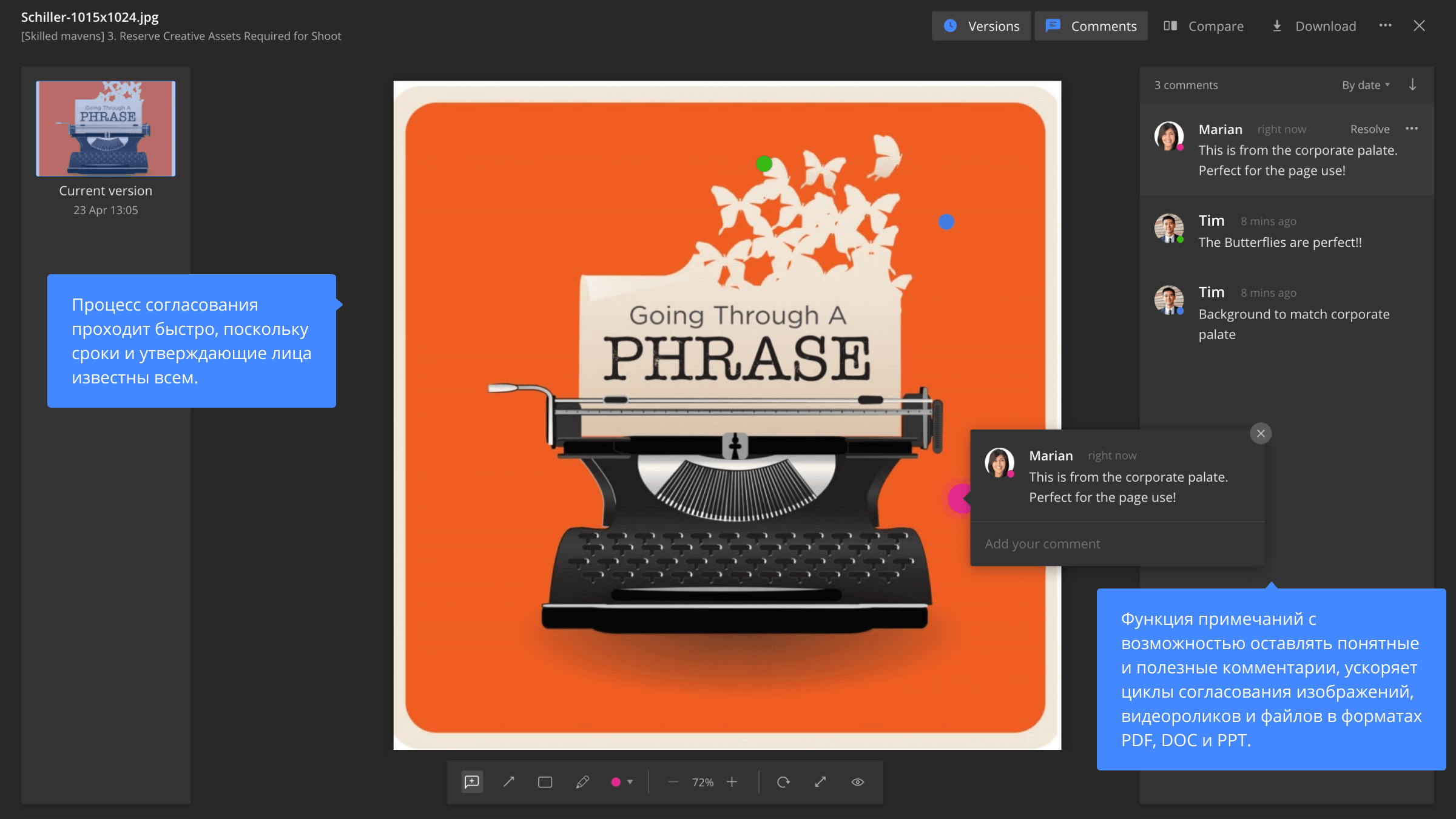This screenshot has width=1456, height=819.
Task: Open the top bar more options menu
Action: (x=1385, y=25)
